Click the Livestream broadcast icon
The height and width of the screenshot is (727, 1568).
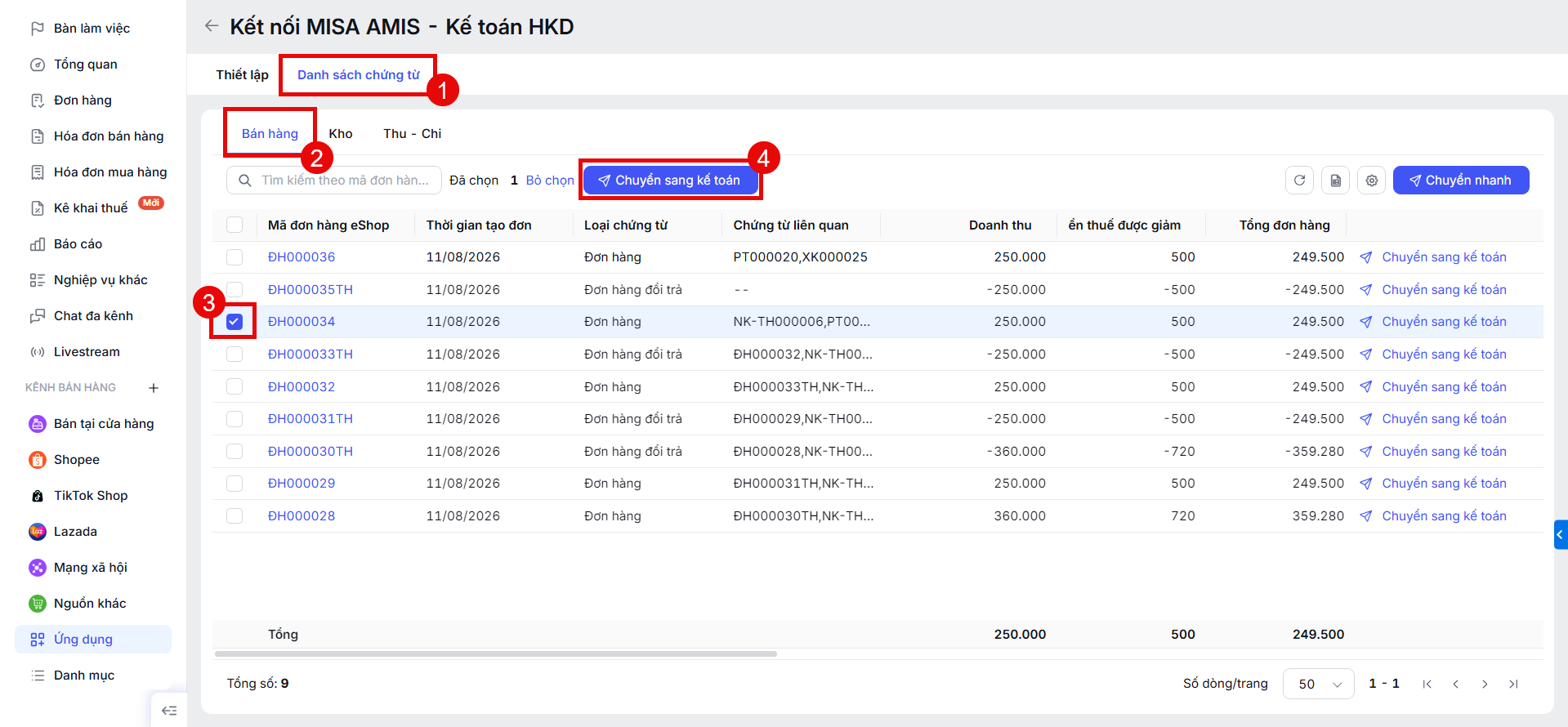pos(38,352)
